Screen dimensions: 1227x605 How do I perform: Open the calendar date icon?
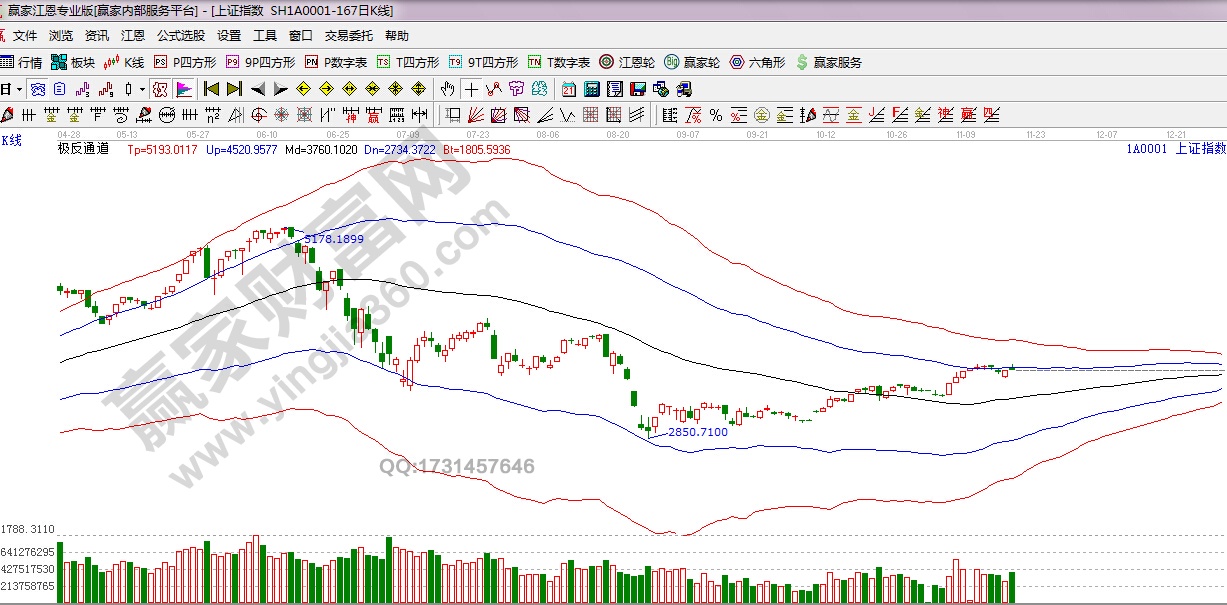coord(568,88)
